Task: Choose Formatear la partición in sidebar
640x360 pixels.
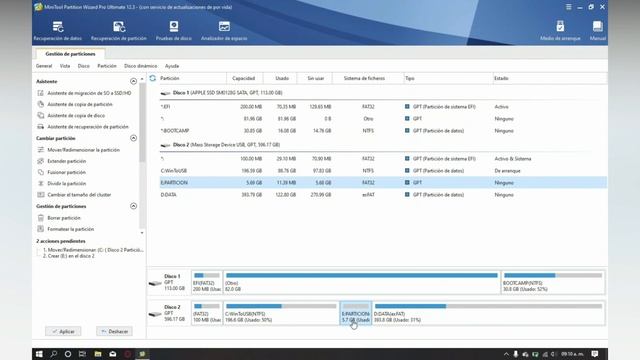Action: pos(66,229)
